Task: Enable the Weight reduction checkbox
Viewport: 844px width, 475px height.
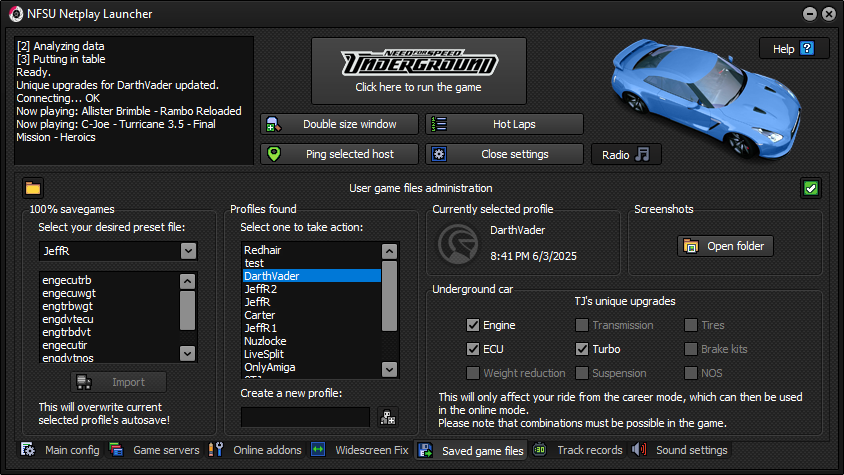Action: pos(473,373)
